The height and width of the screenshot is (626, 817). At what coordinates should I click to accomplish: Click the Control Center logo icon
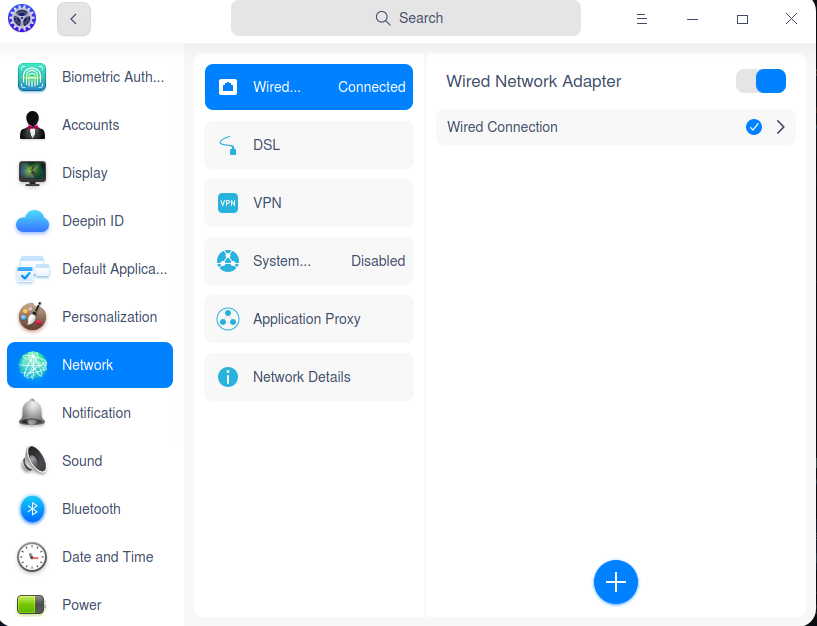tap(22, 18)
